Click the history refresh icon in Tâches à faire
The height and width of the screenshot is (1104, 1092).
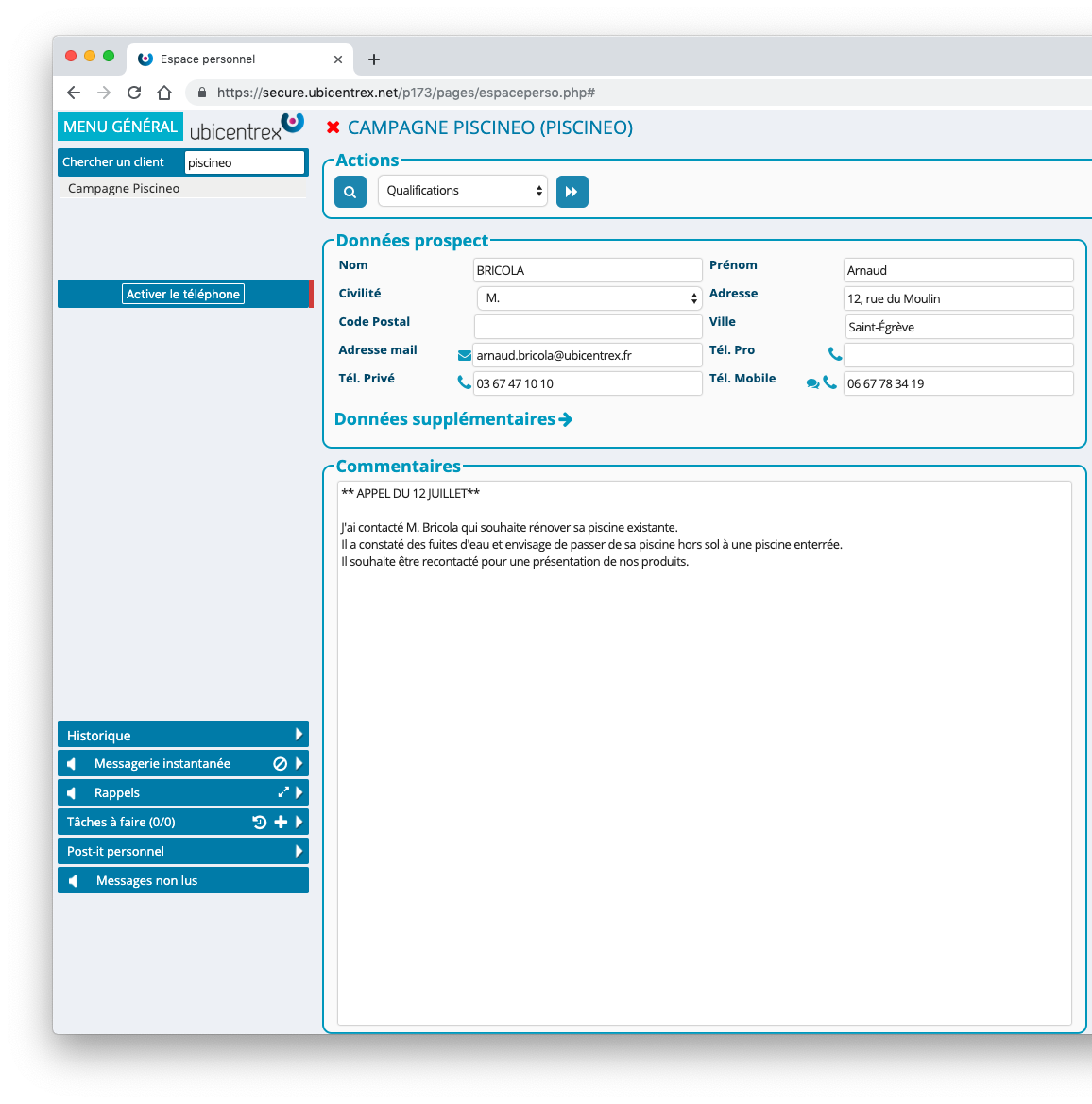260,823
